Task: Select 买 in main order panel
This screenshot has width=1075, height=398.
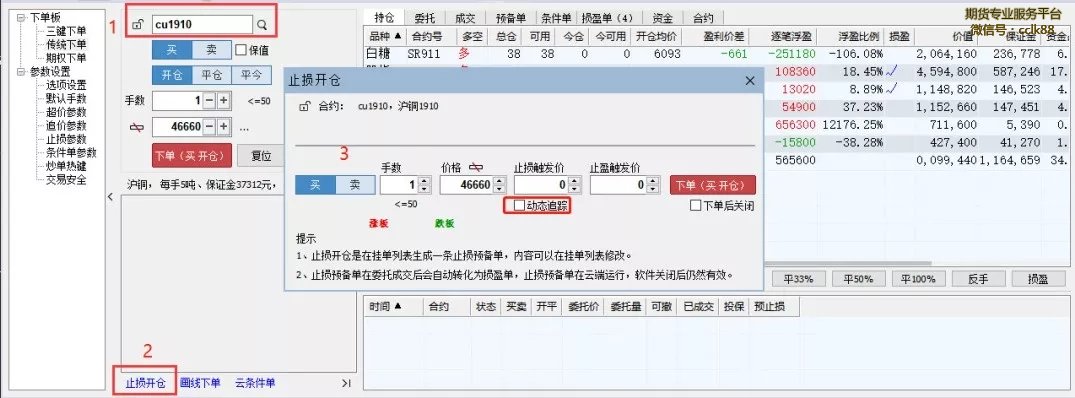Action: pos(172,50)
